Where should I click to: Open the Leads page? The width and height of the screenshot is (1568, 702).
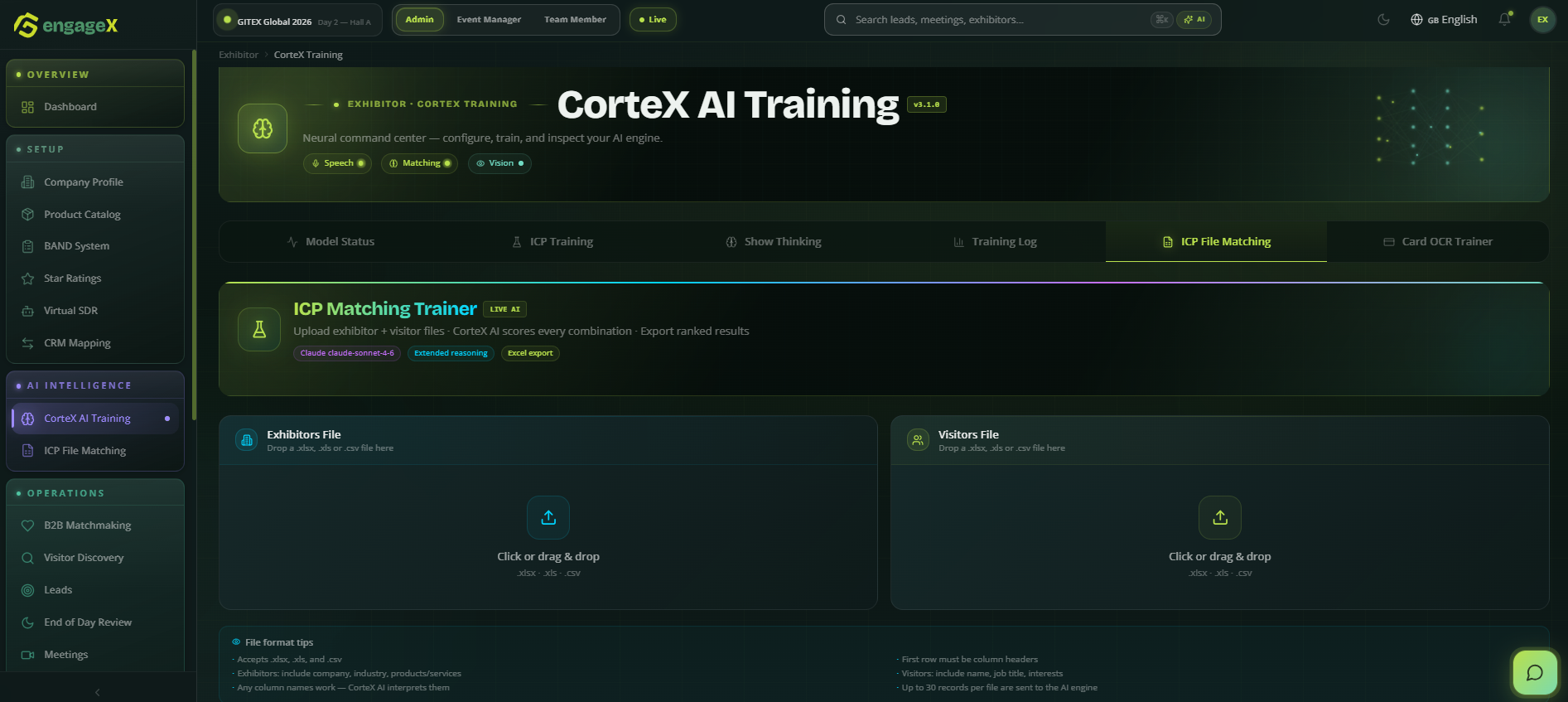95,590
